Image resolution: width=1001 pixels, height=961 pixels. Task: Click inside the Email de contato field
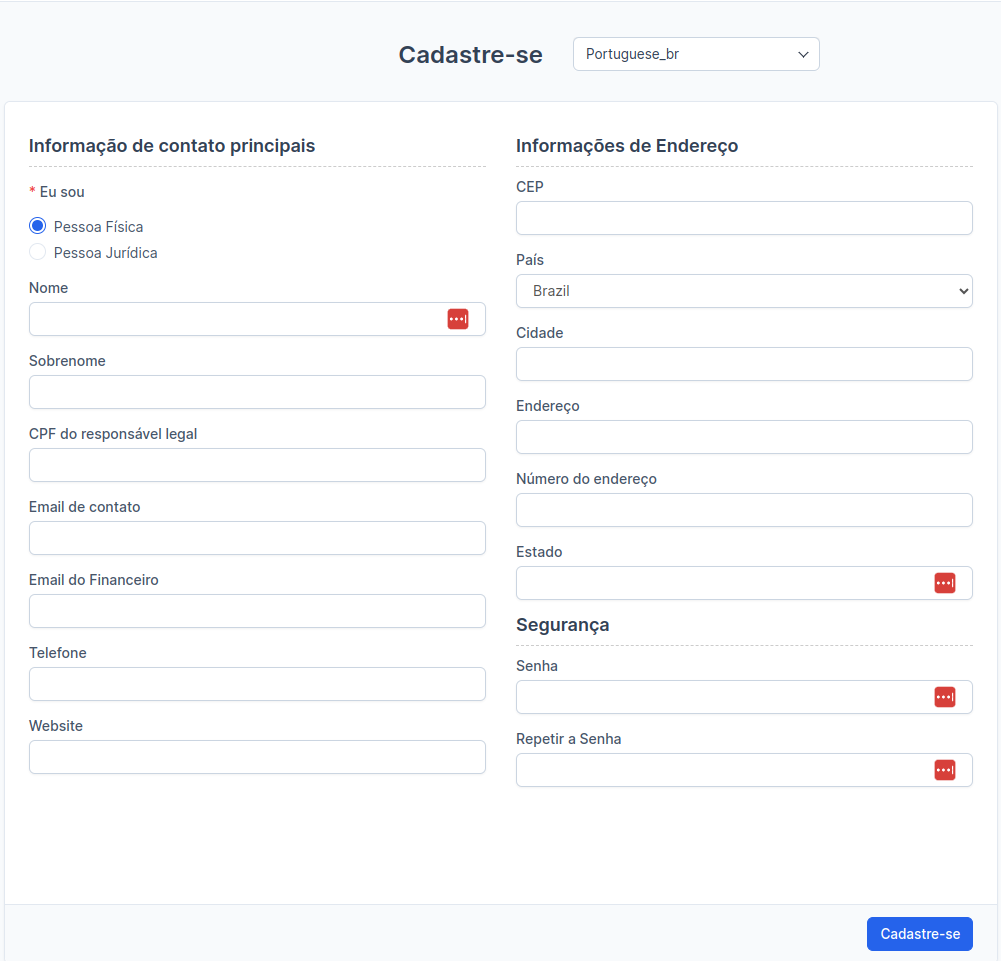(256, 538)
